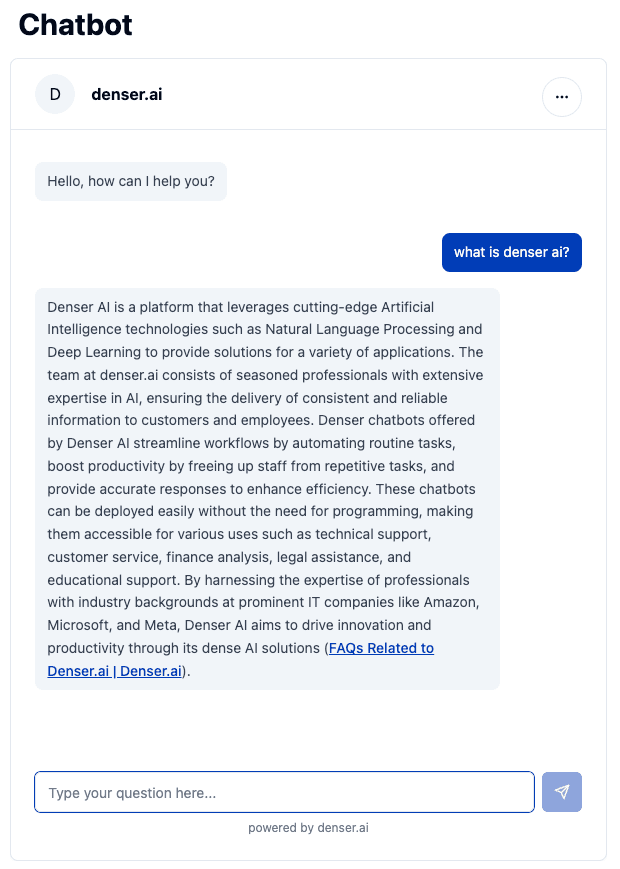
Task: Focus the "Type your question here" field
Action: pyautogui.click(x=284, y=791)
